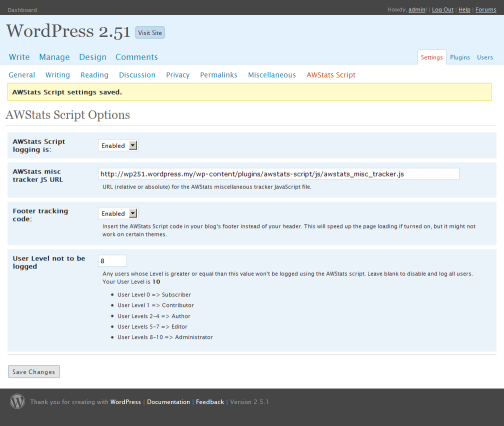Focus the User Level not logged field
The height and width of the screenshot is (426, 504).
point(113,261)
